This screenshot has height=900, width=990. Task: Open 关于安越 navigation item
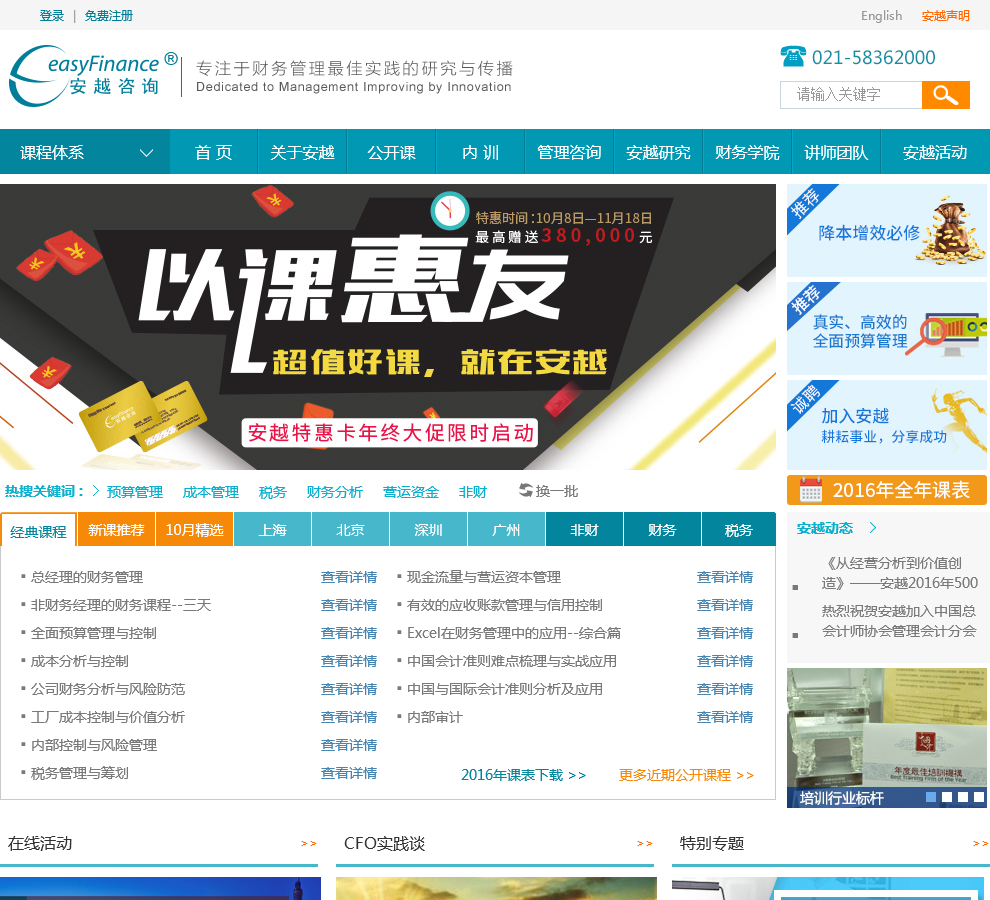[302, 152]
